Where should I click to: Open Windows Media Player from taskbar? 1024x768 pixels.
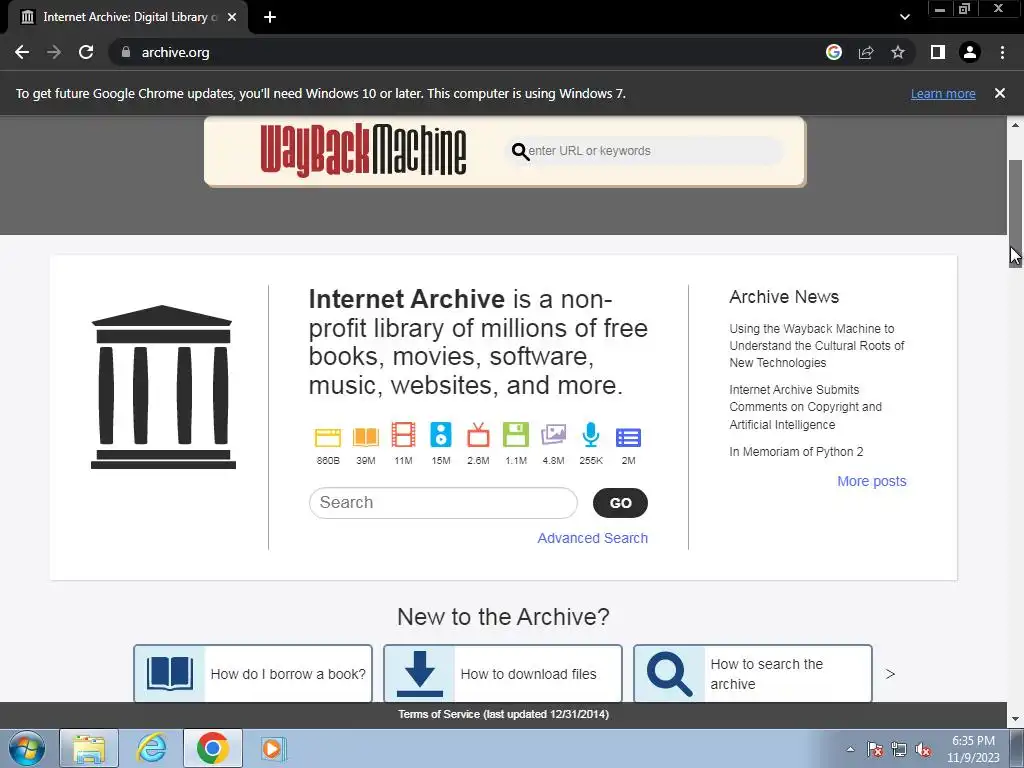272,748
